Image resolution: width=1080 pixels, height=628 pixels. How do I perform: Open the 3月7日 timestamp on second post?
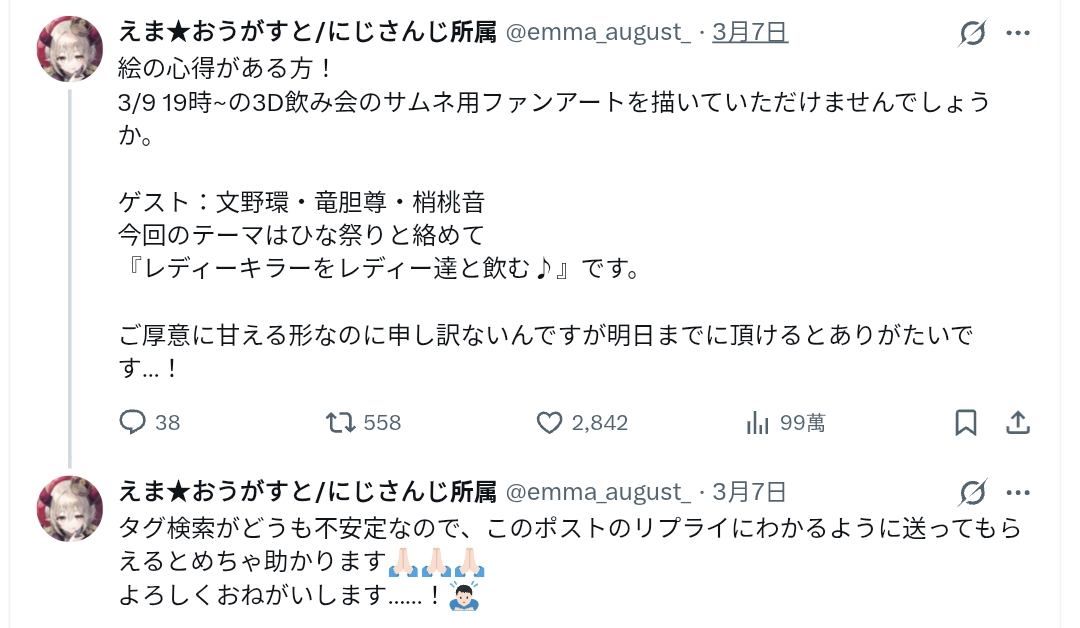[750, 492]
